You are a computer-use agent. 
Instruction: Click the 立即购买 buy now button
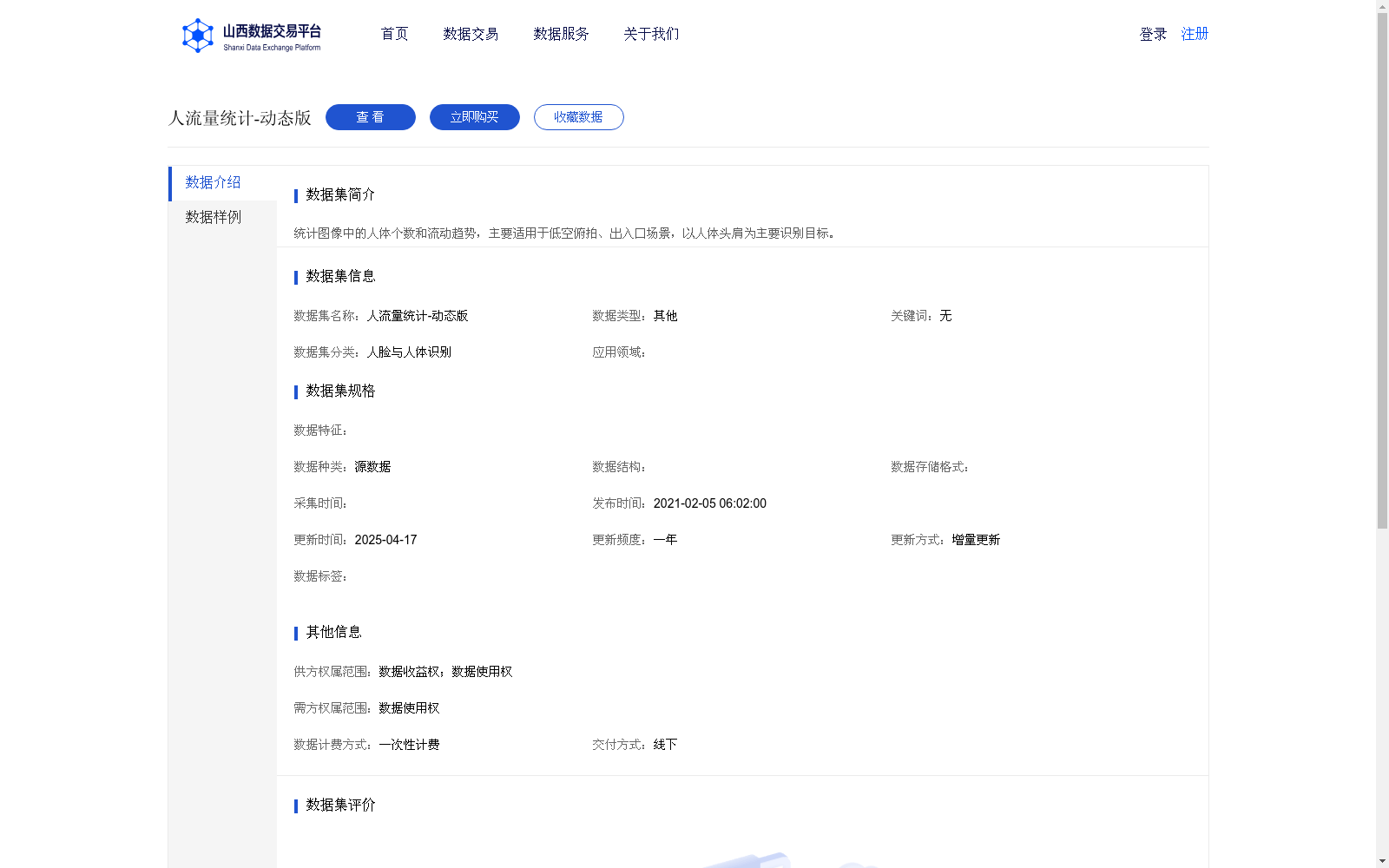pyautogui.click(x=475, y=117)
